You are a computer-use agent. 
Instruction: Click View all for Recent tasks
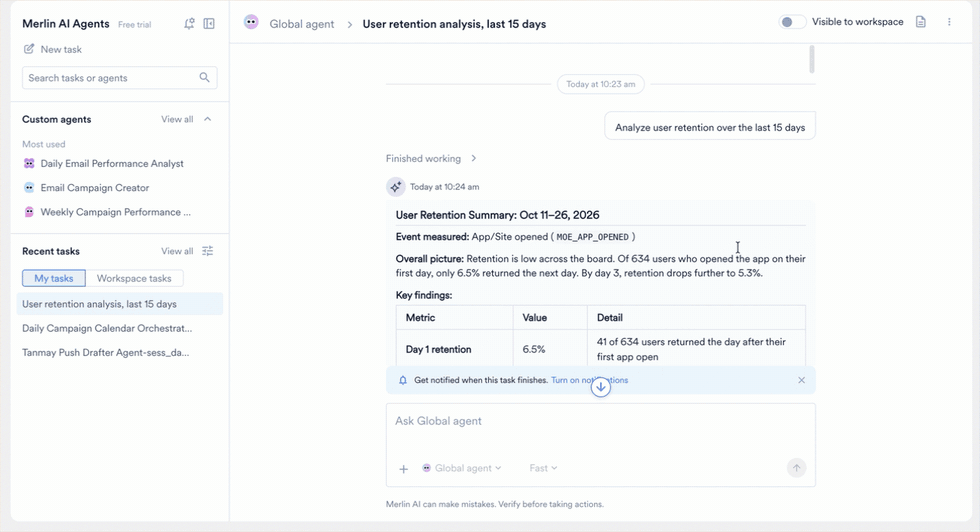click(177, 251)
